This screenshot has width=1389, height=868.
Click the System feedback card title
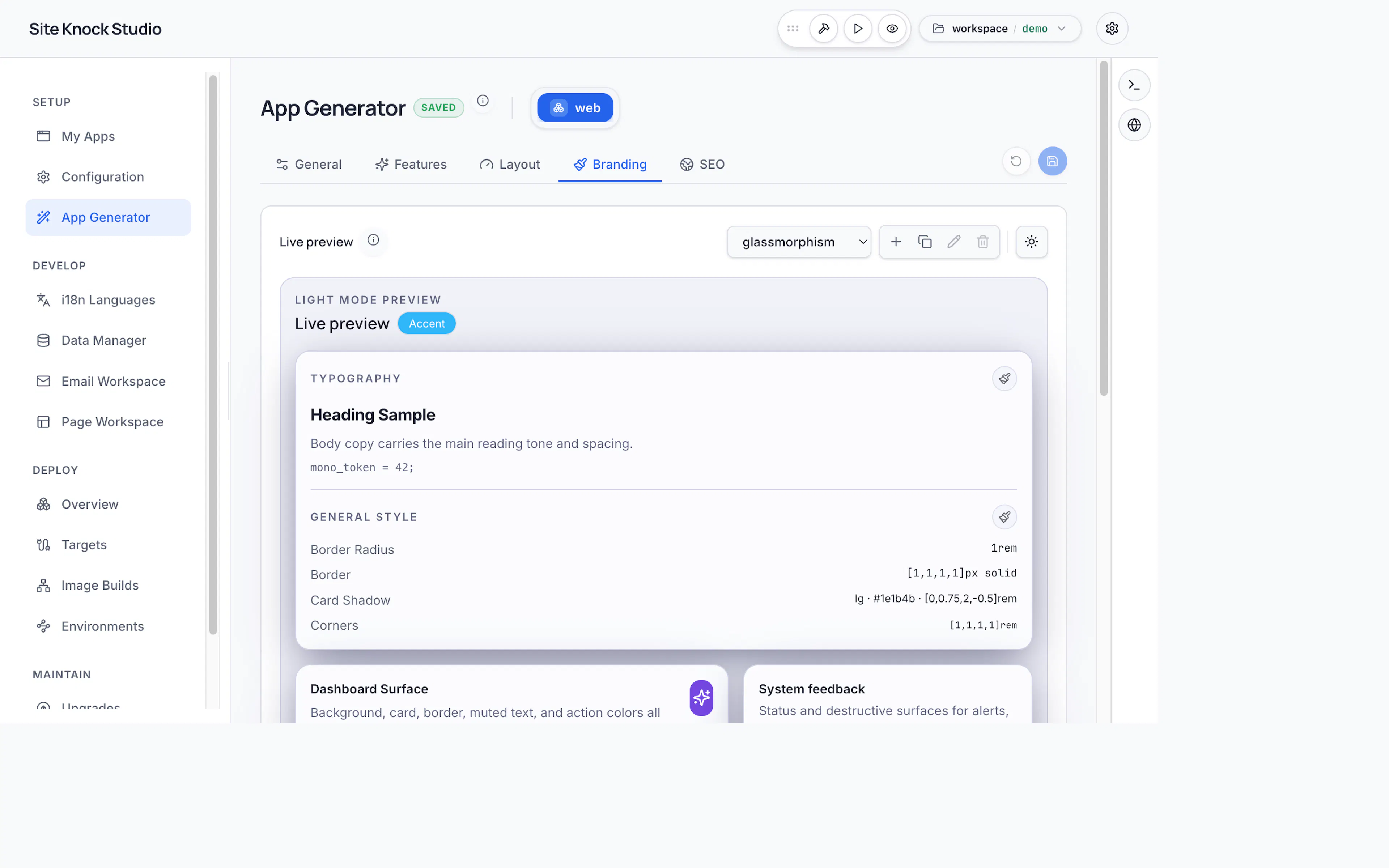(812, 689)
